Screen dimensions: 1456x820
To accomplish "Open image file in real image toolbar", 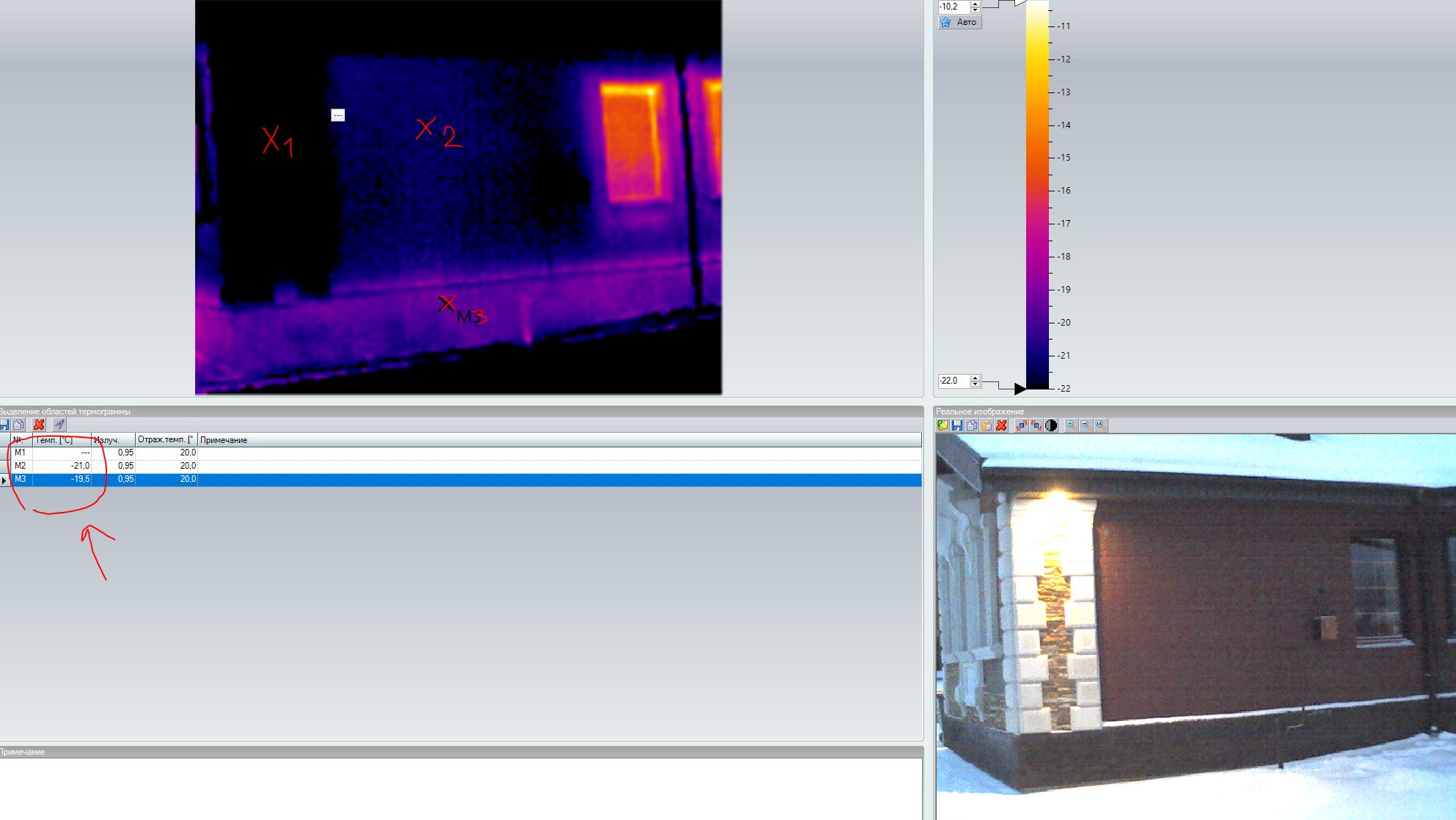I will pos(943,425).
